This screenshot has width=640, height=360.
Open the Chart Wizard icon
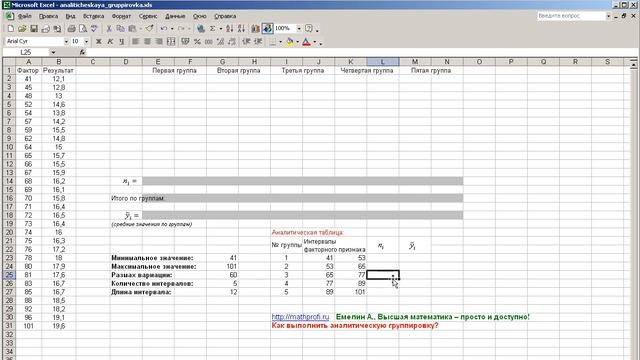(x=256, y=29)
